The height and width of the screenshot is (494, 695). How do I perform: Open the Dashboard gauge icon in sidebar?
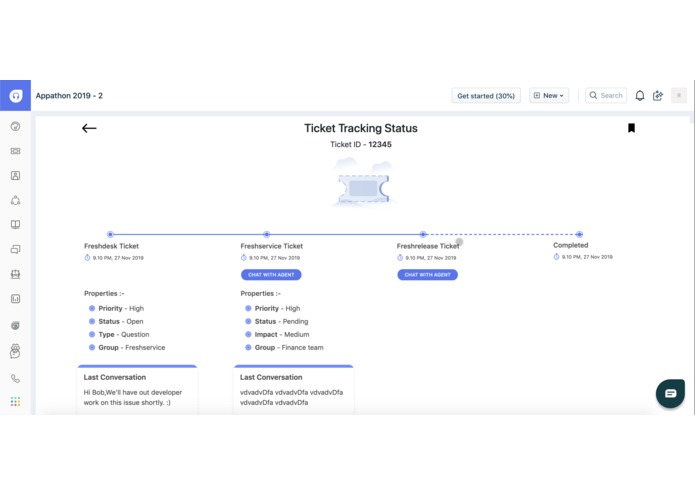click(16, 126)
